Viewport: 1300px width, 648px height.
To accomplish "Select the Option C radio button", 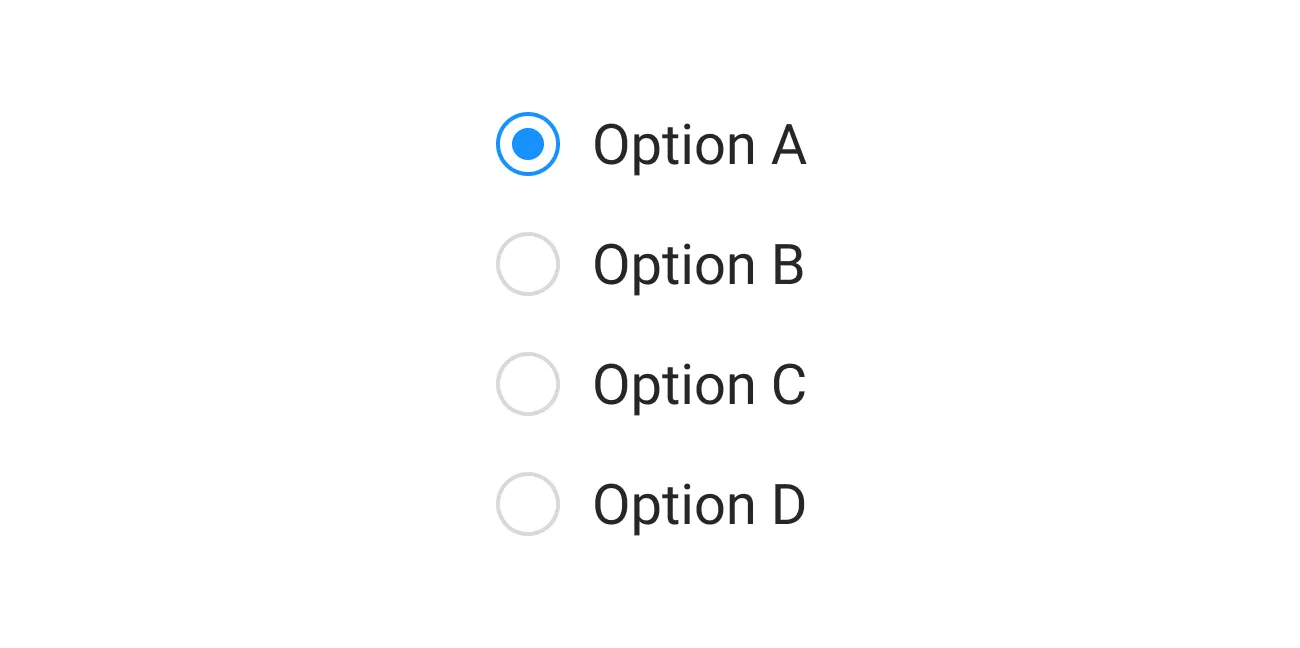I will tap(528, 384).
